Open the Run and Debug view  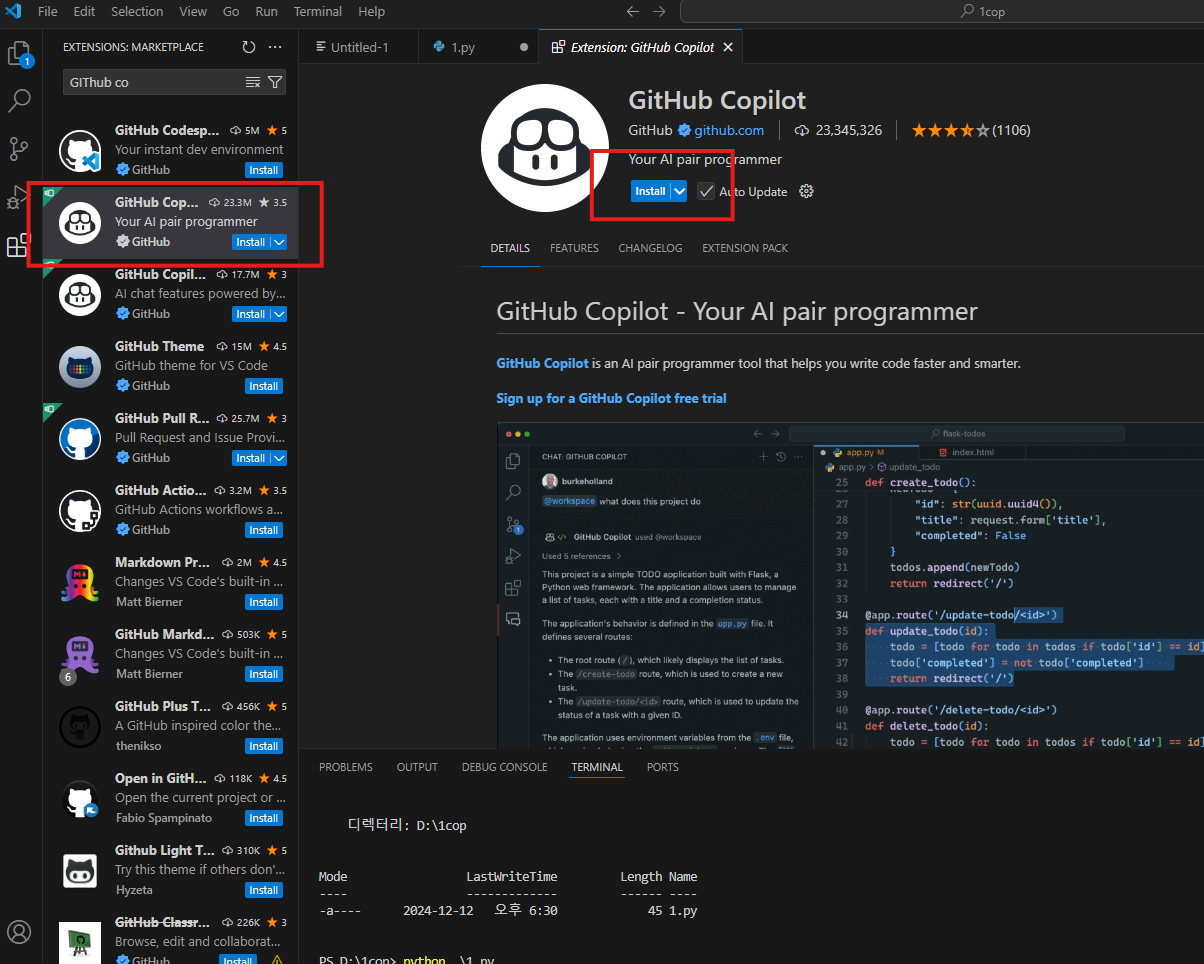pos(17,197)
